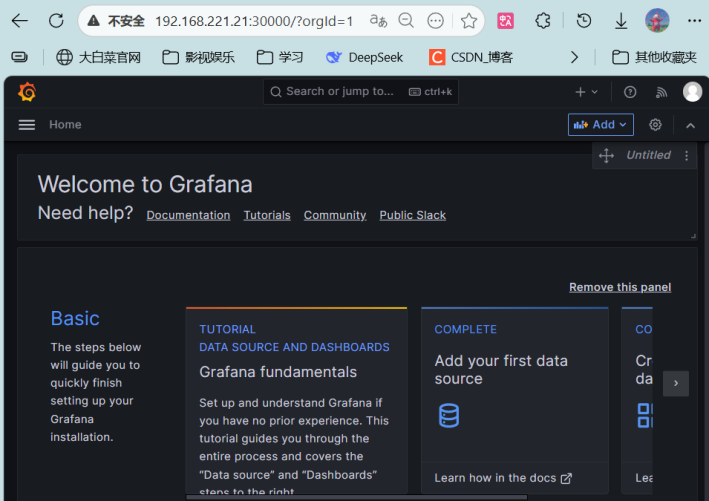The height and width of the screenshot is (501, 709).
Task: Click the Grafana logo
Action: [x=27, y=92]
